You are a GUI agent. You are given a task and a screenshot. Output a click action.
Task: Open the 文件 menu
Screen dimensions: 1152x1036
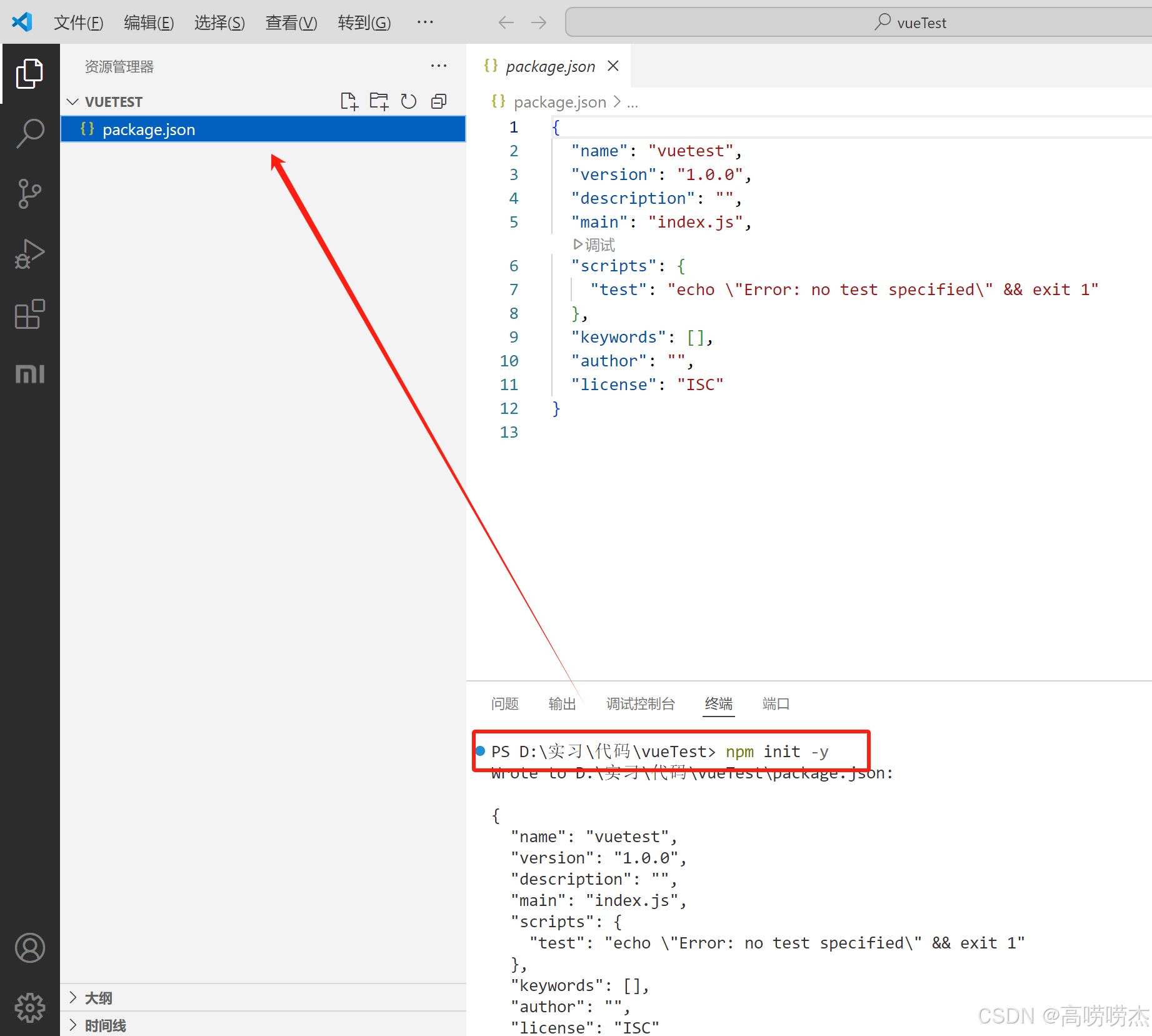tap(78, 22)
